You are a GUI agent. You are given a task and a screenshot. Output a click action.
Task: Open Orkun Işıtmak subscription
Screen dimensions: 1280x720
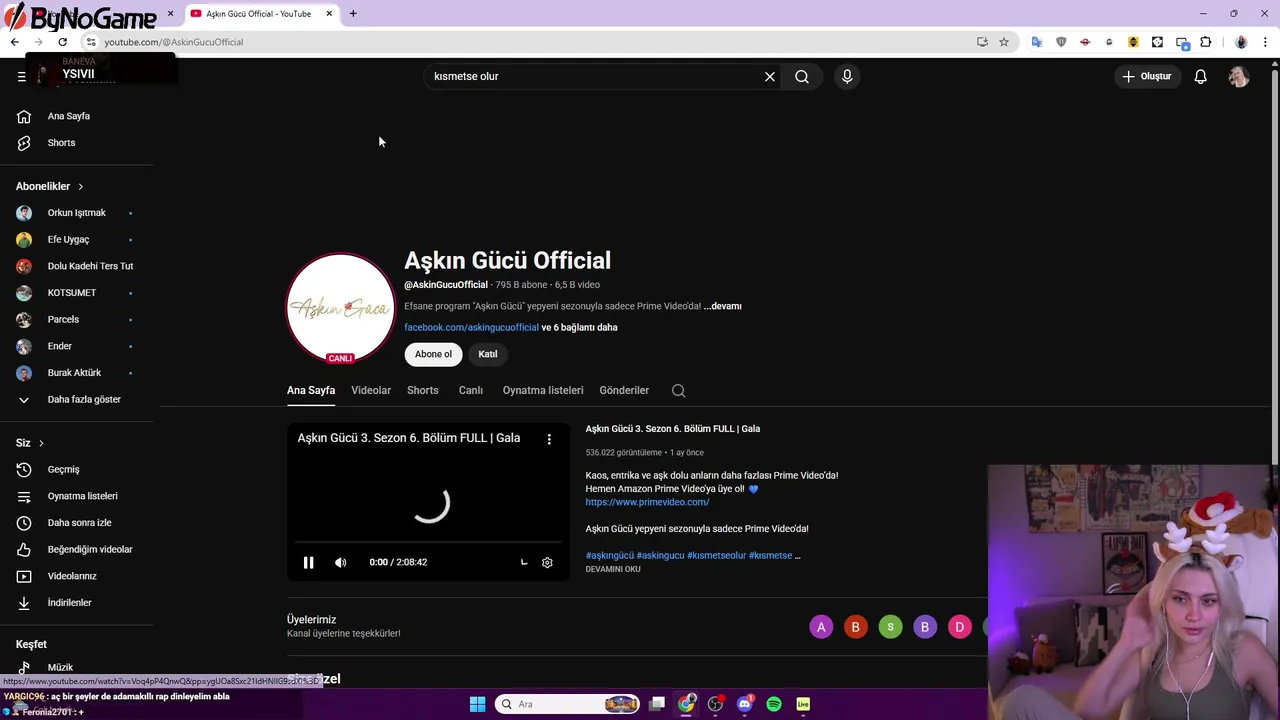pyautogui.click(x=78, y=213)
